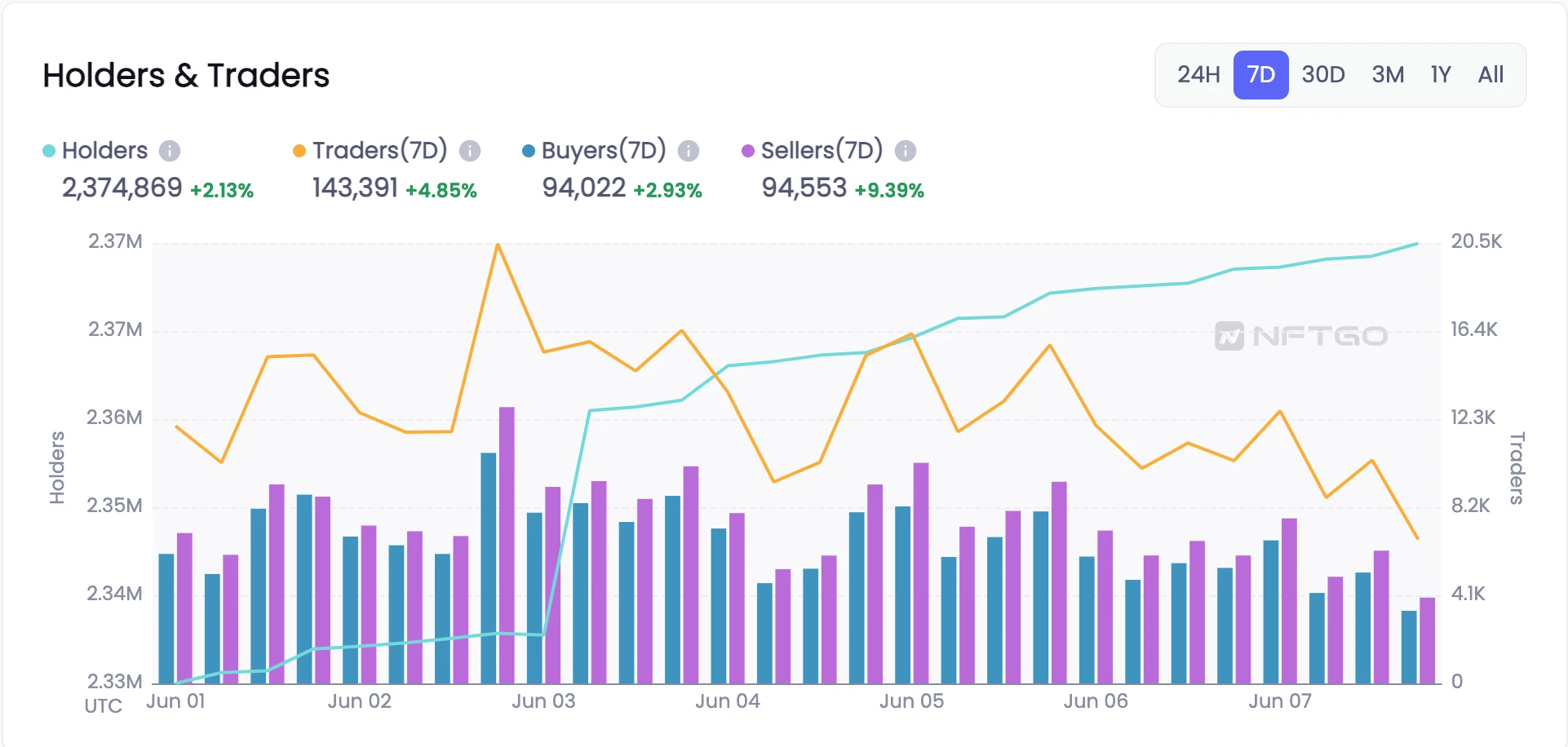Click the tallest purple sellers bar
Viewport: 1568px width, 747px height.
point(507,545)
